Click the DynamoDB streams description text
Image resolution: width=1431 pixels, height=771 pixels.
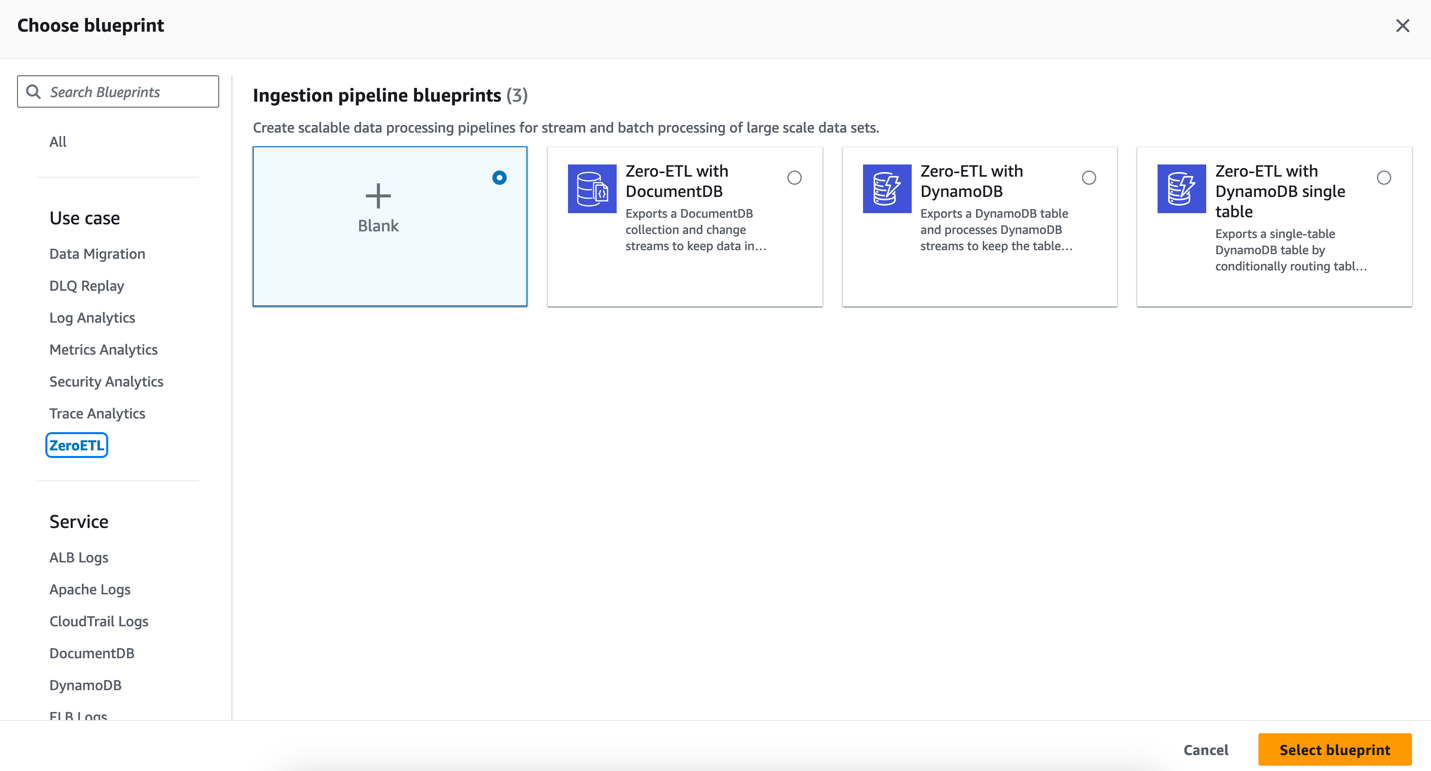coord(996,230)
